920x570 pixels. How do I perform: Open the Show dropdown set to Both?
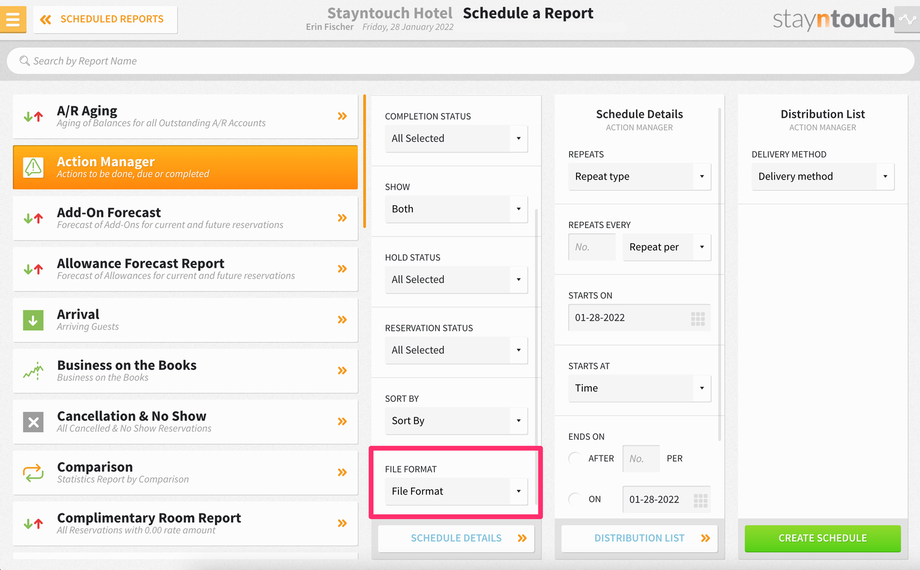point(456,209)
